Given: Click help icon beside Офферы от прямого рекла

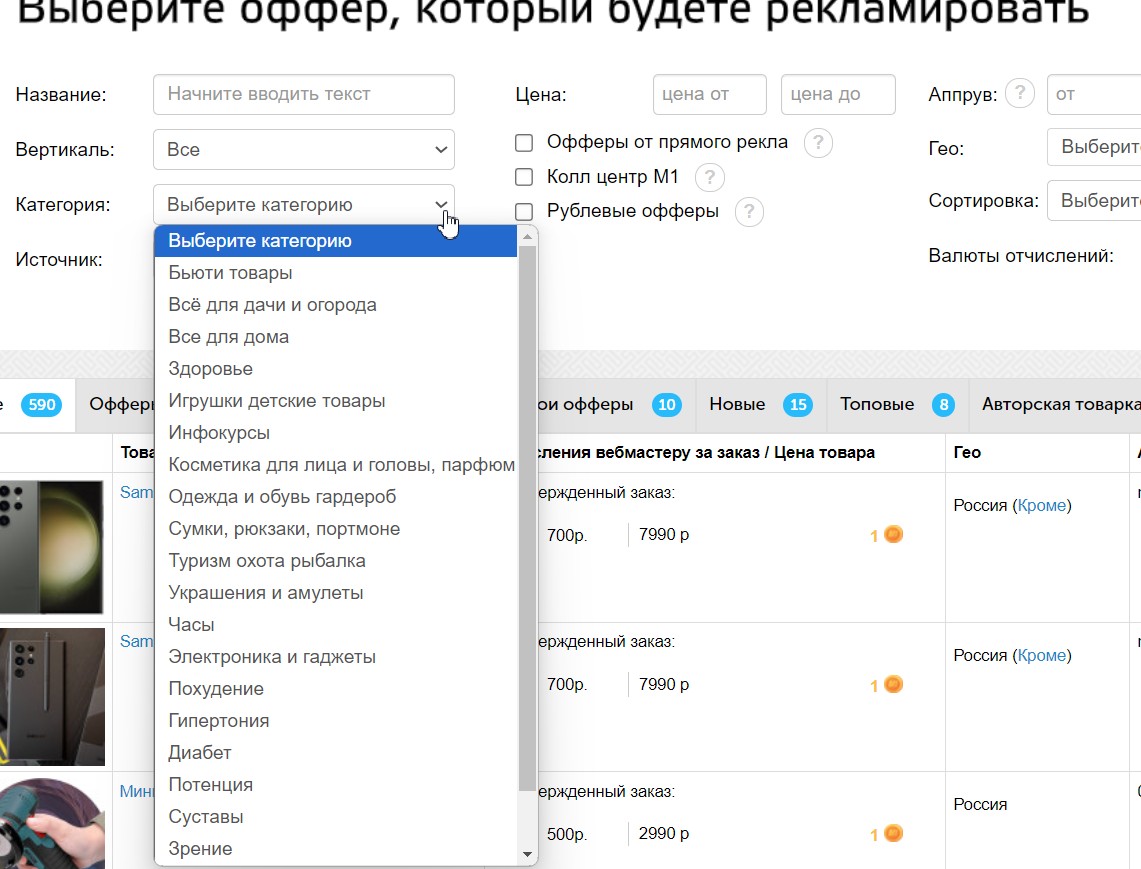Looking at the screenshot, I should pos(817,143).
